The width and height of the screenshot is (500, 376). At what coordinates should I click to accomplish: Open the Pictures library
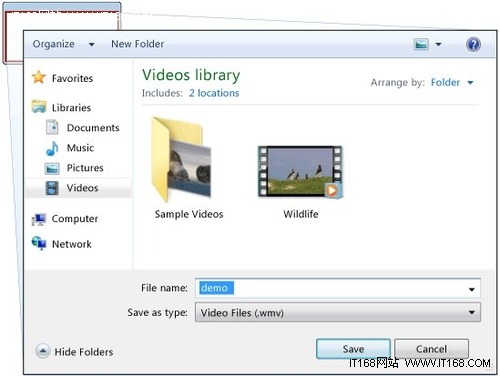[x=85, y=168]
